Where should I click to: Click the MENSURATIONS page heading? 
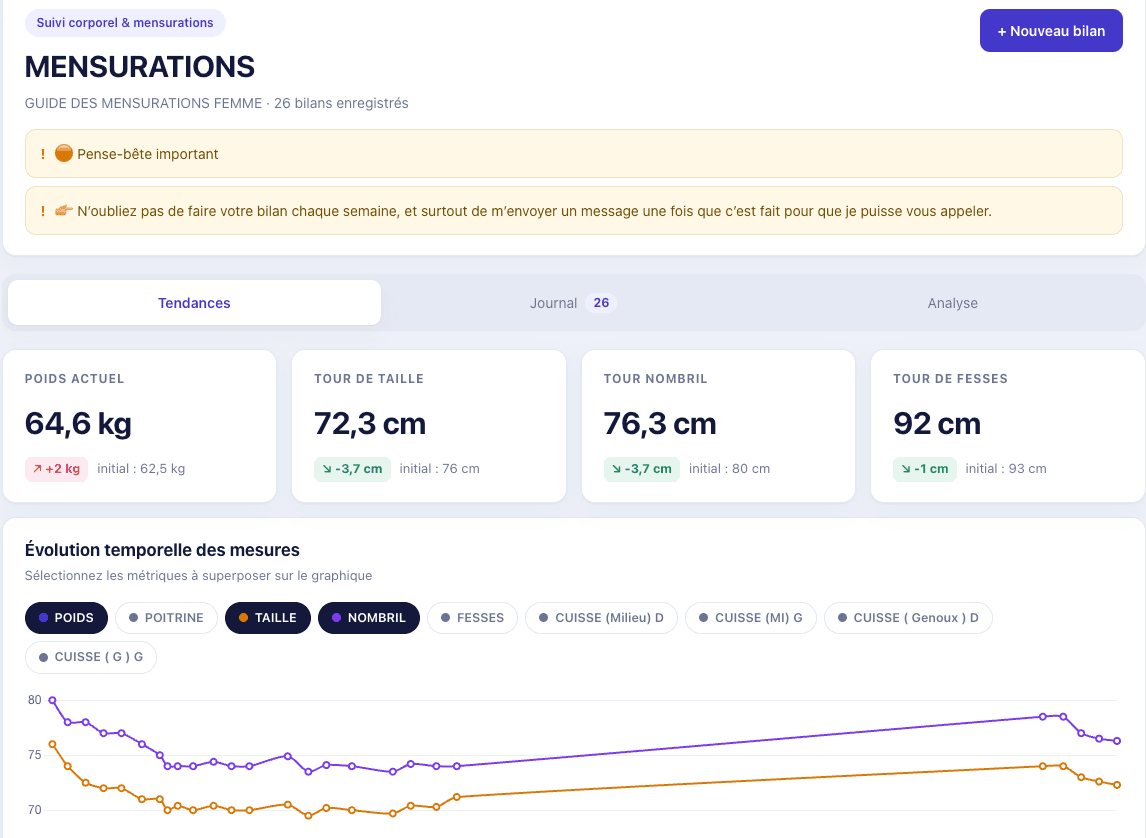pos(140,67)
